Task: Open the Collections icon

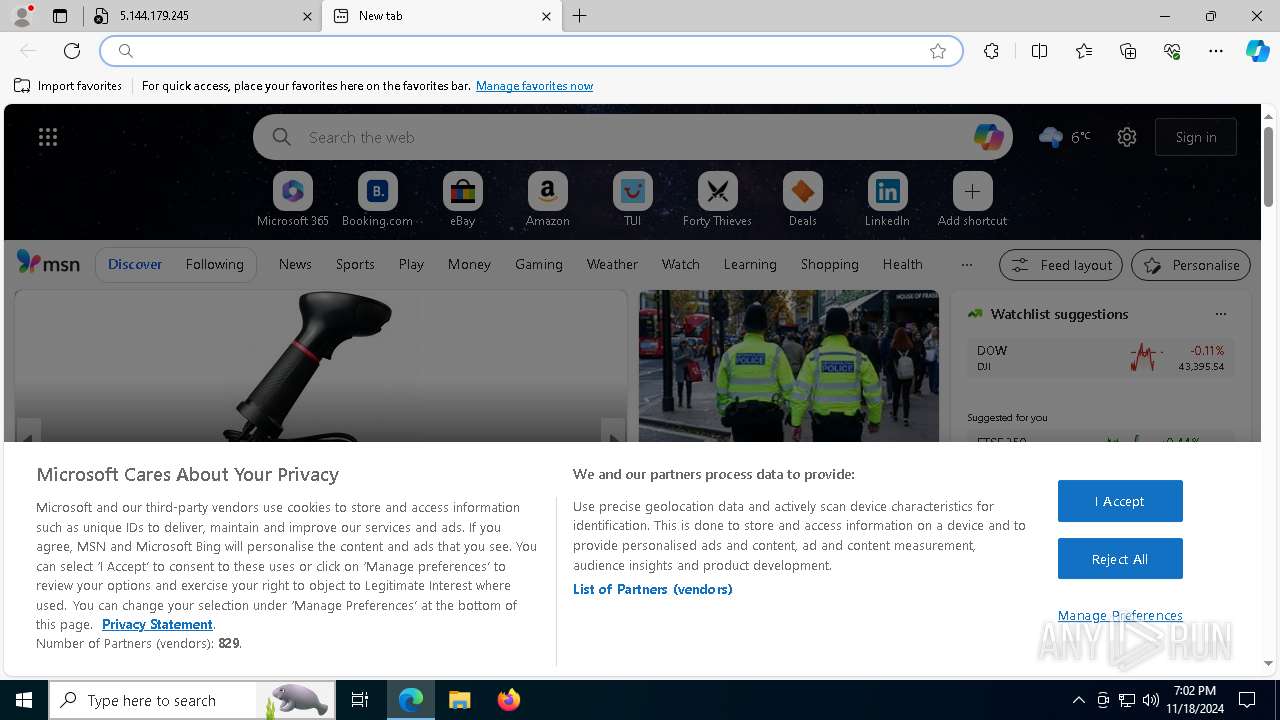Action: click(1128, 51)
